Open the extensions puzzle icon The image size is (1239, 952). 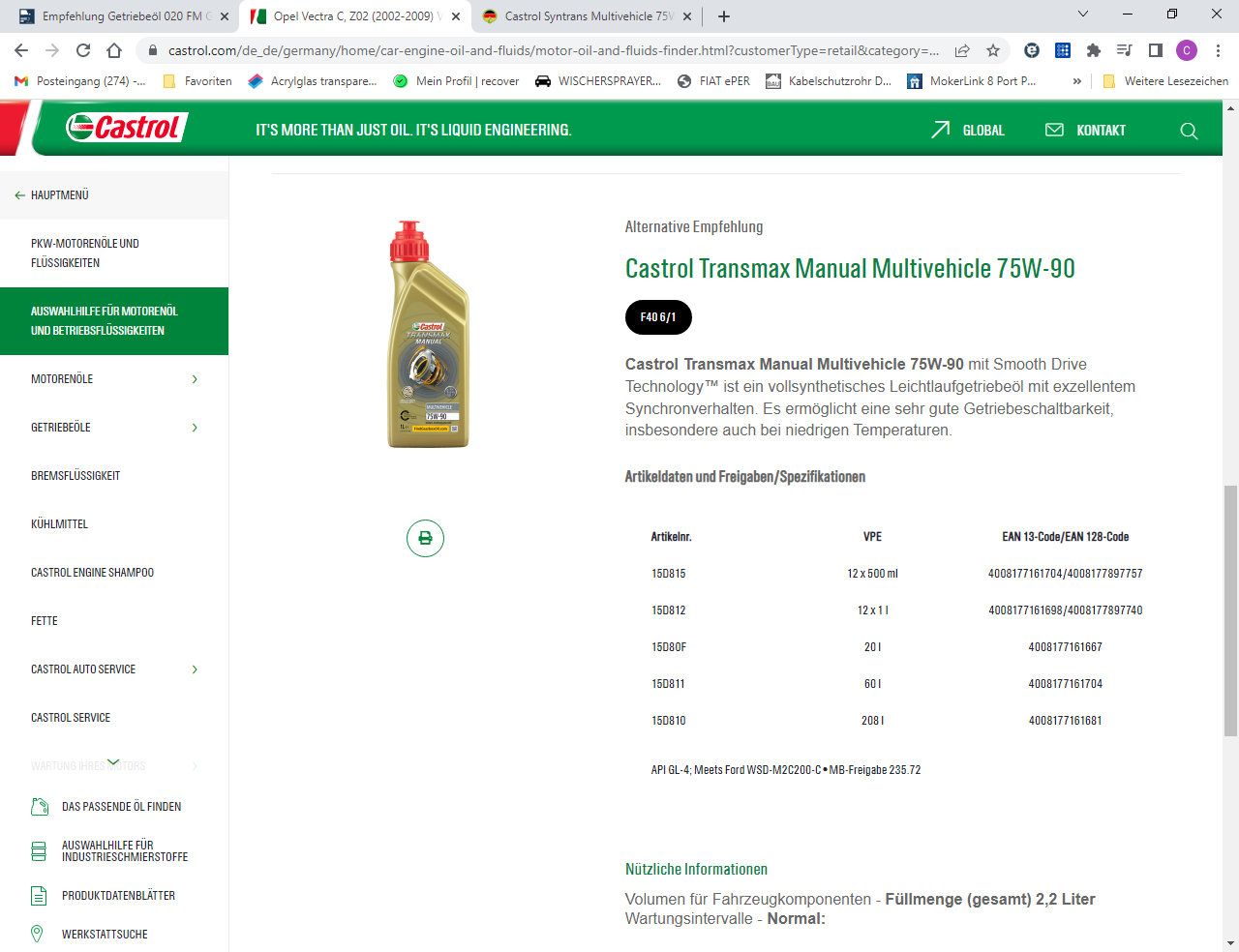coord(1094,50)
